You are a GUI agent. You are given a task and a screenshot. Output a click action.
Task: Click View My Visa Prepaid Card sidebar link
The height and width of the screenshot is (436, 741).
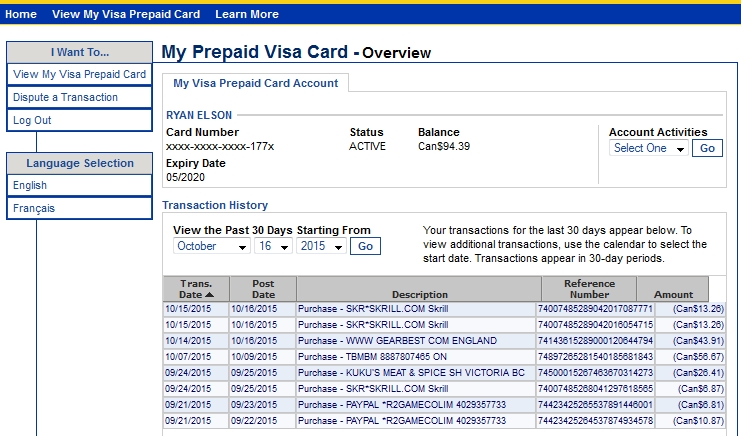79,74
